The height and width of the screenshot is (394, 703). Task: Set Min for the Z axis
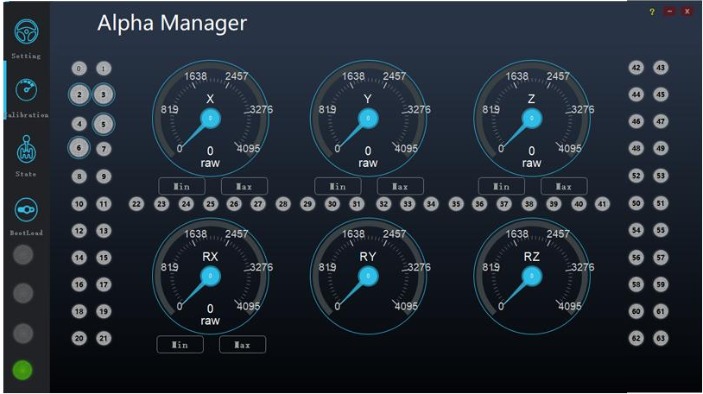501,186
